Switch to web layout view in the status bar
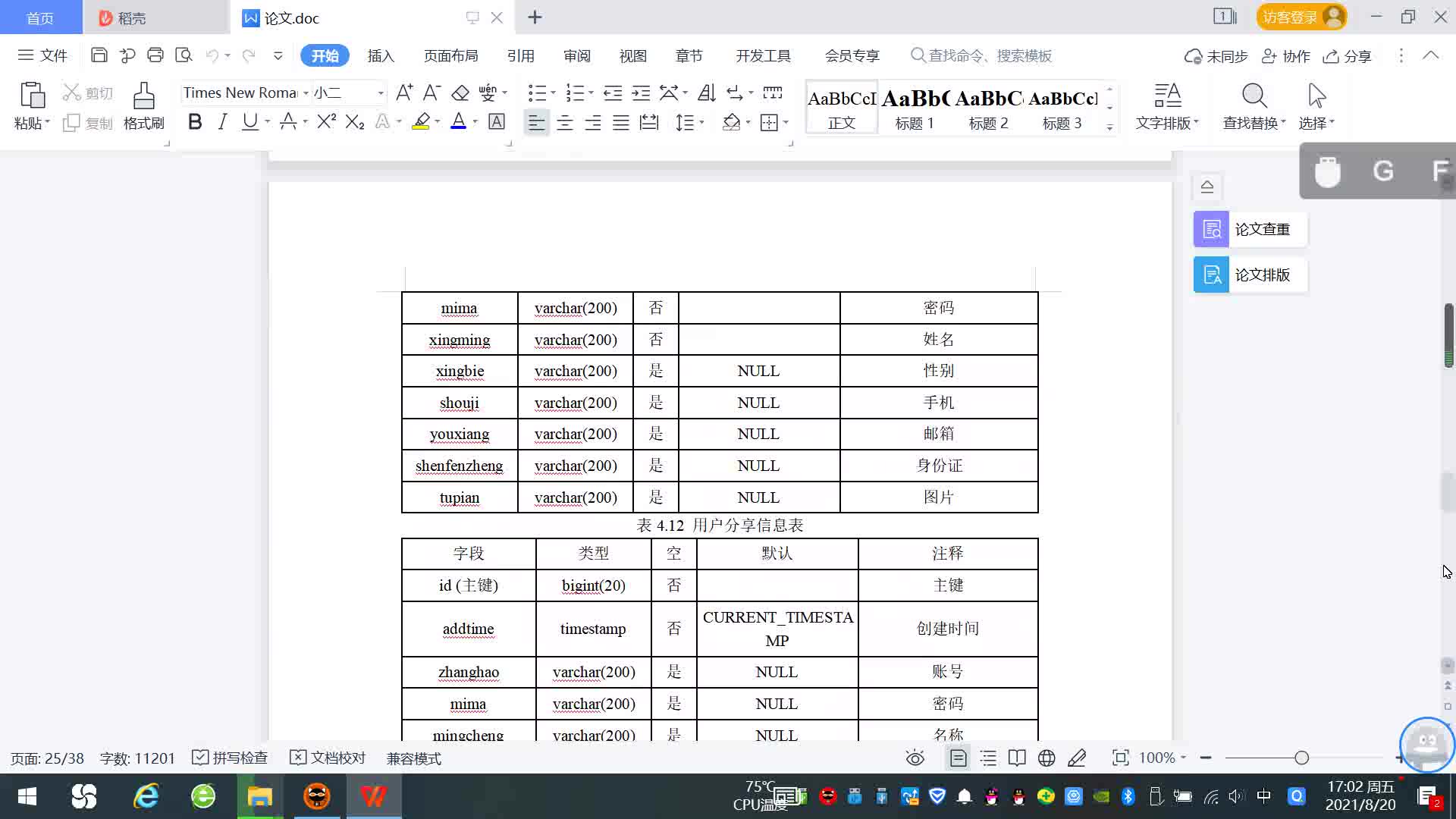The image size is (1456, 819). (x=1046, y=758)
